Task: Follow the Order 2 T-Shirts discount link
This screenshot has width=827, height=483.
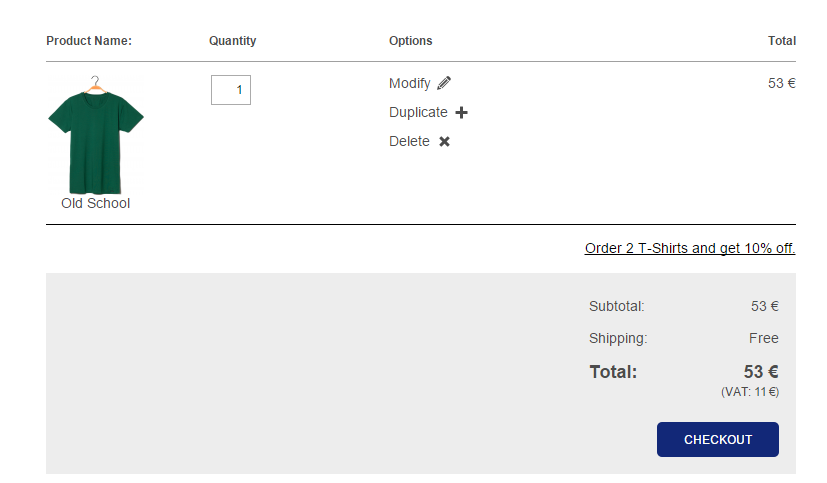Action: click(690, 248)
